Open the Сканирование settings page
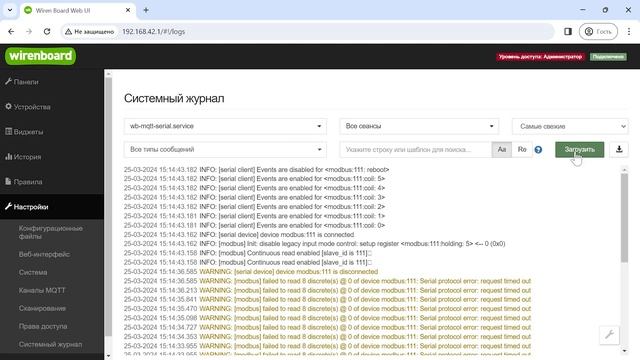Screen dimensions: 640x360 42,308
